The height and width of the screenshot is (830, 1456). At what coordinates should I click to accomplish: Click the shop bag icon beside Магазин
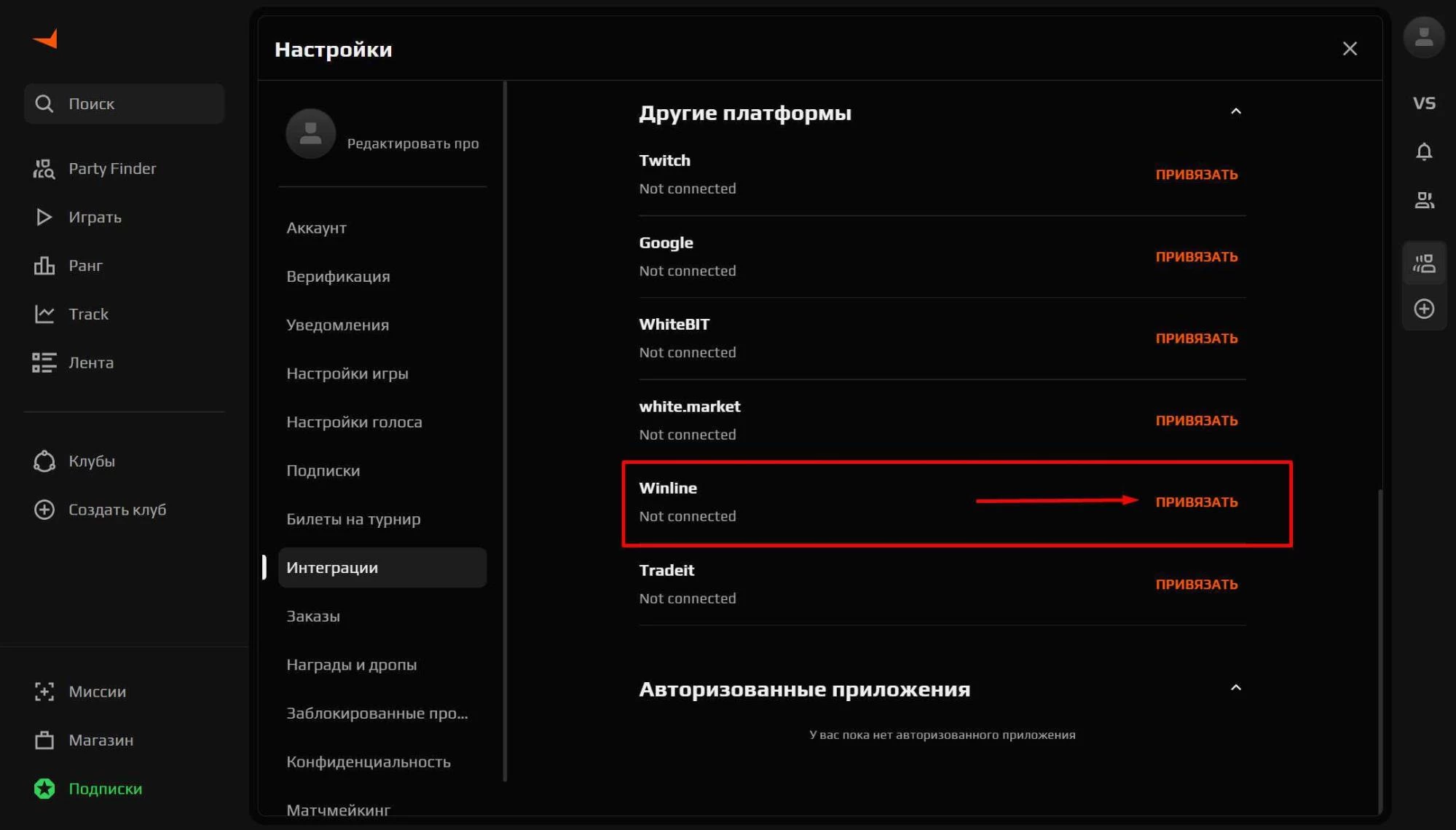coord(44,740)
